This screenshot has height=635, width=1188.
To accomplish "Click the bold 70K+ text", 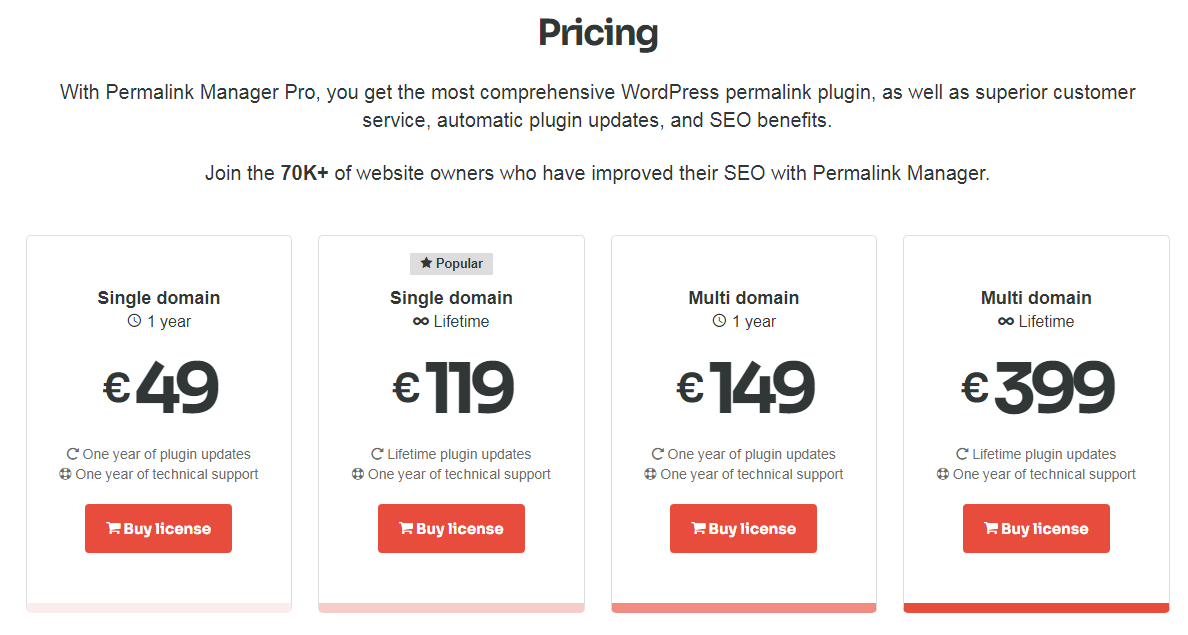I will (304, 173).
